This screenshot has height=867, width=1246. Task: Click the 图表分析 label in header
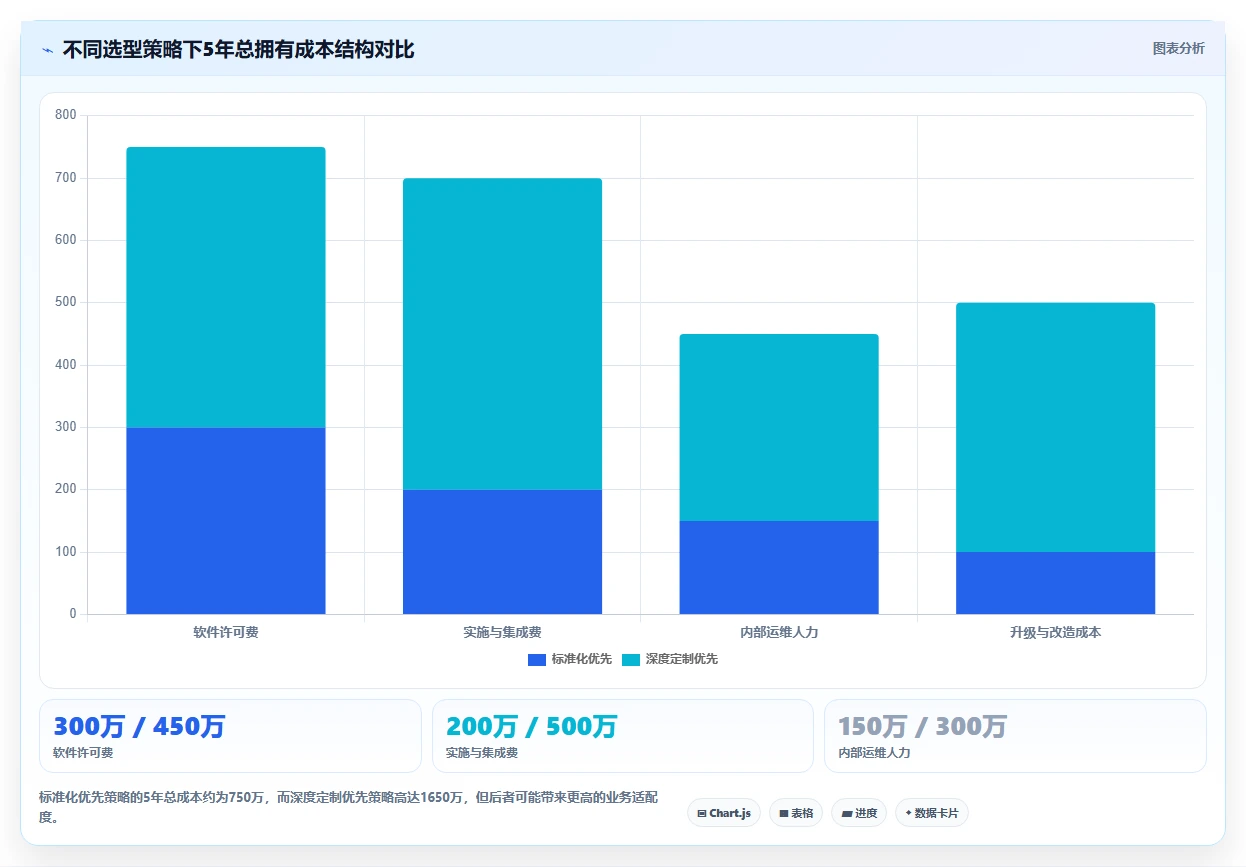pyautogui.click(x=1178, y=48)
